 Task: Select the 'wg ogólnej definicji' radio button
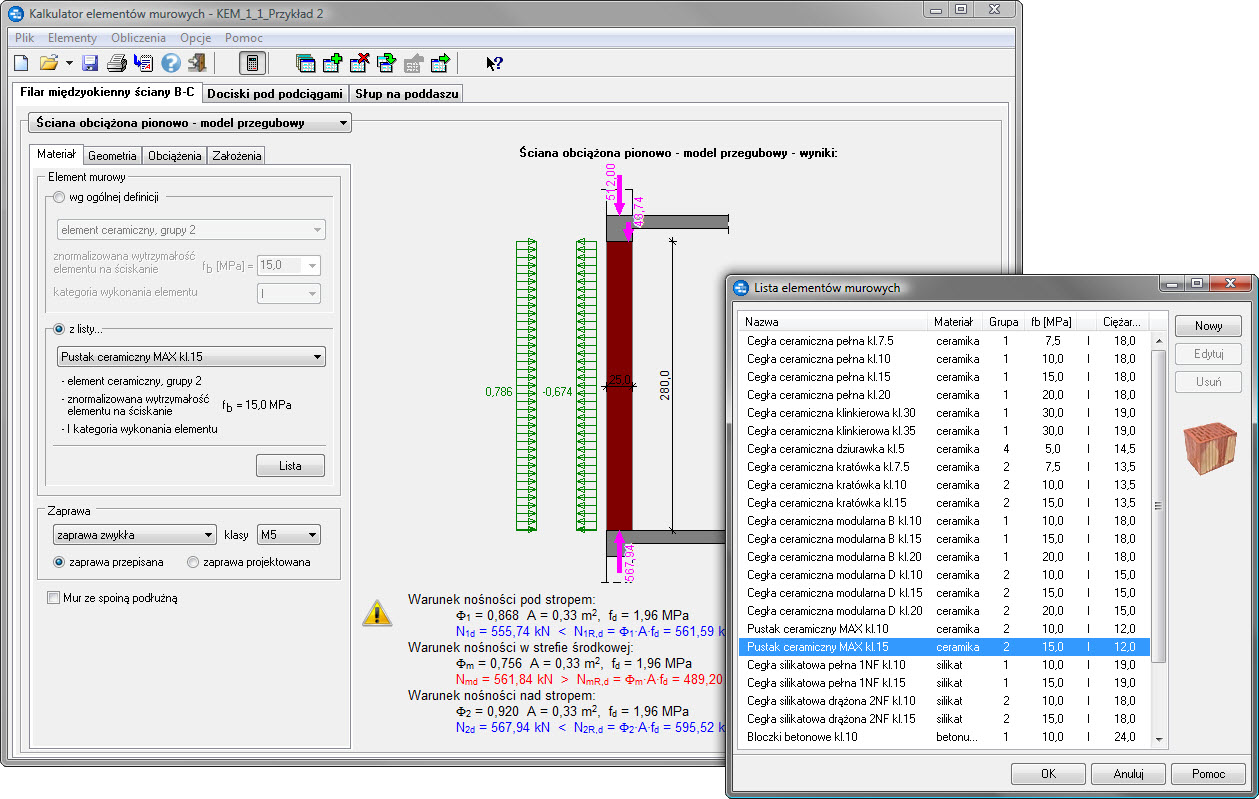(x=60, y=197)
